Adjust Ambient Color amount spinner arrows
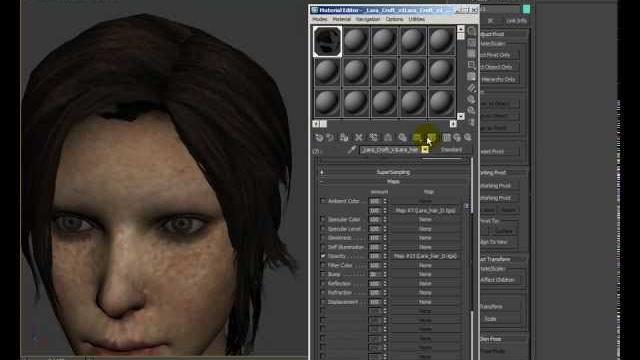 coord(384,201)
